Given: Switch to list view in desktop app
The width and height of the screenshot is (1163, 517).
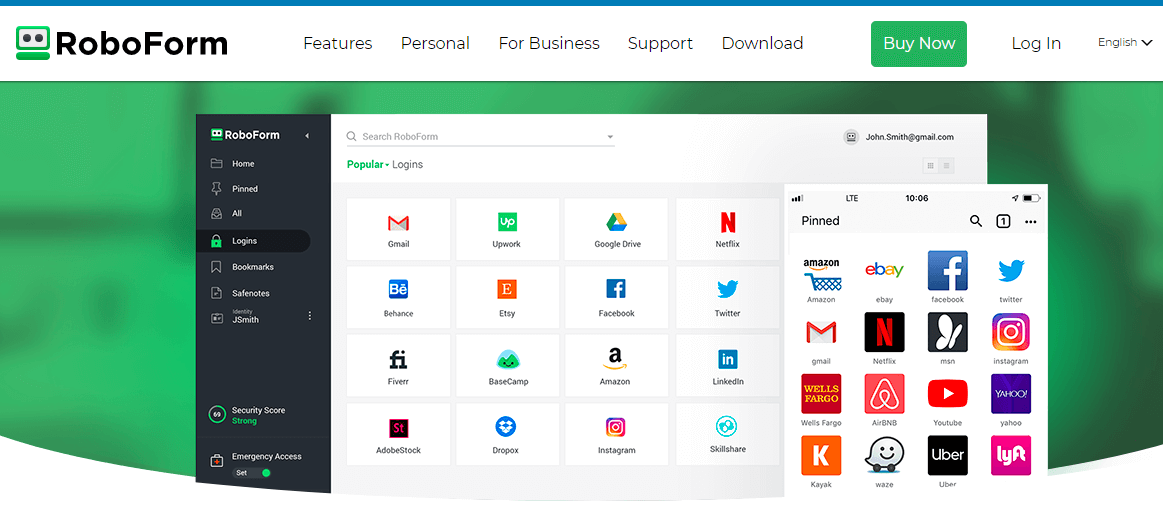Looking at the screenshot, I should (946, 166).
